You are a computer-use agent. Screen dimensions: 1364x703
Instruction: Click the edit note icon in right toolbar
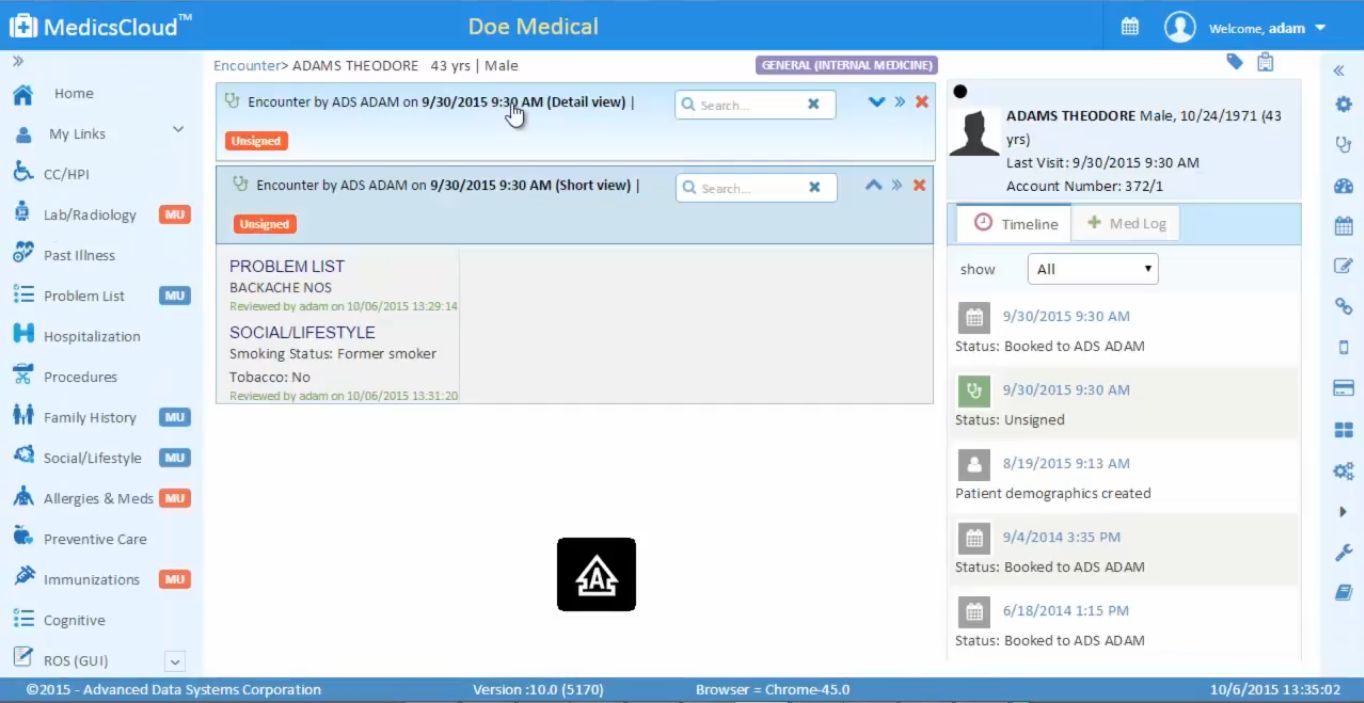[1343, 266]
